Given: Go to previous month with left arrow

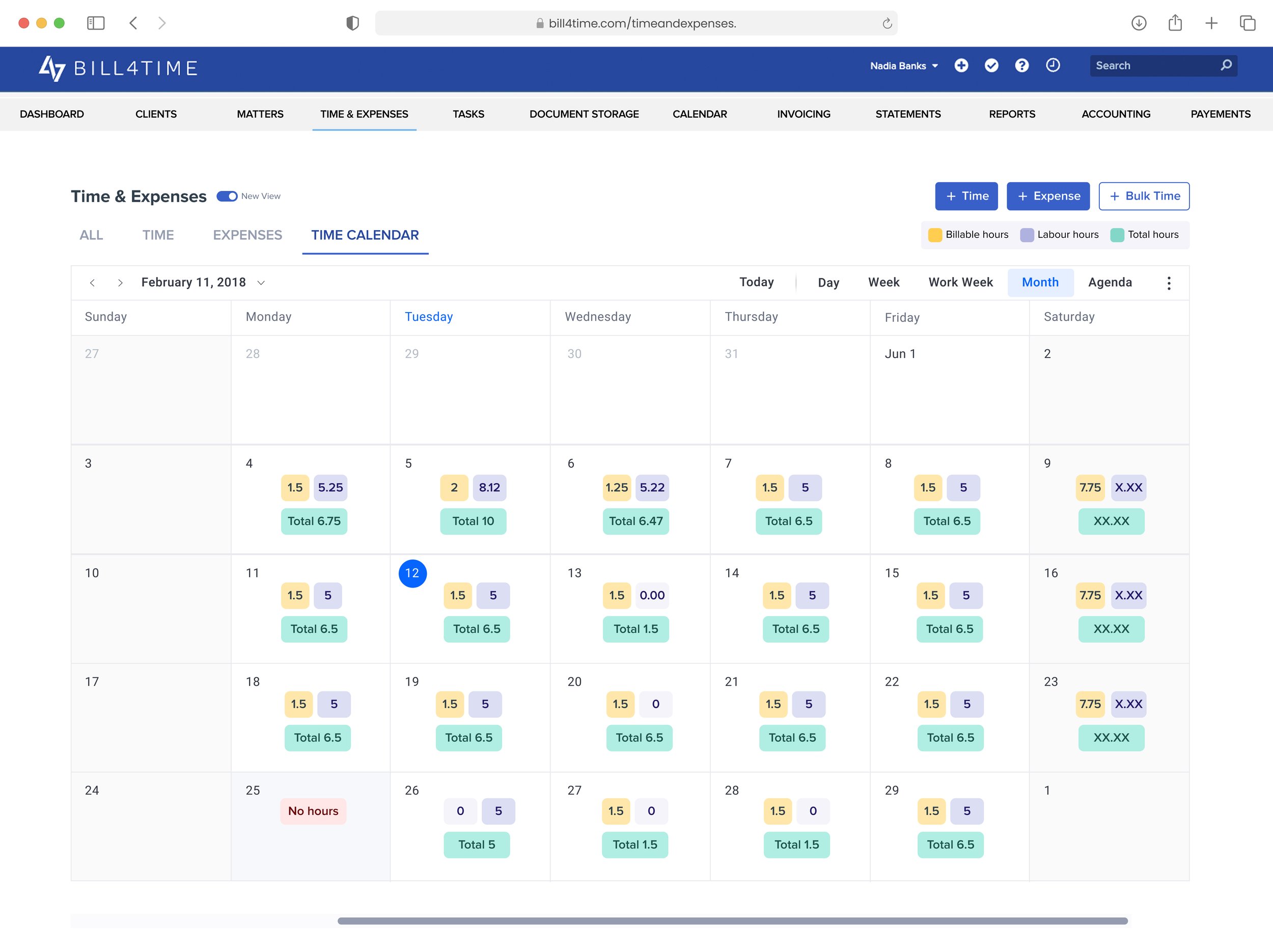Looking at the screenshot, I should tap(93, 283).
